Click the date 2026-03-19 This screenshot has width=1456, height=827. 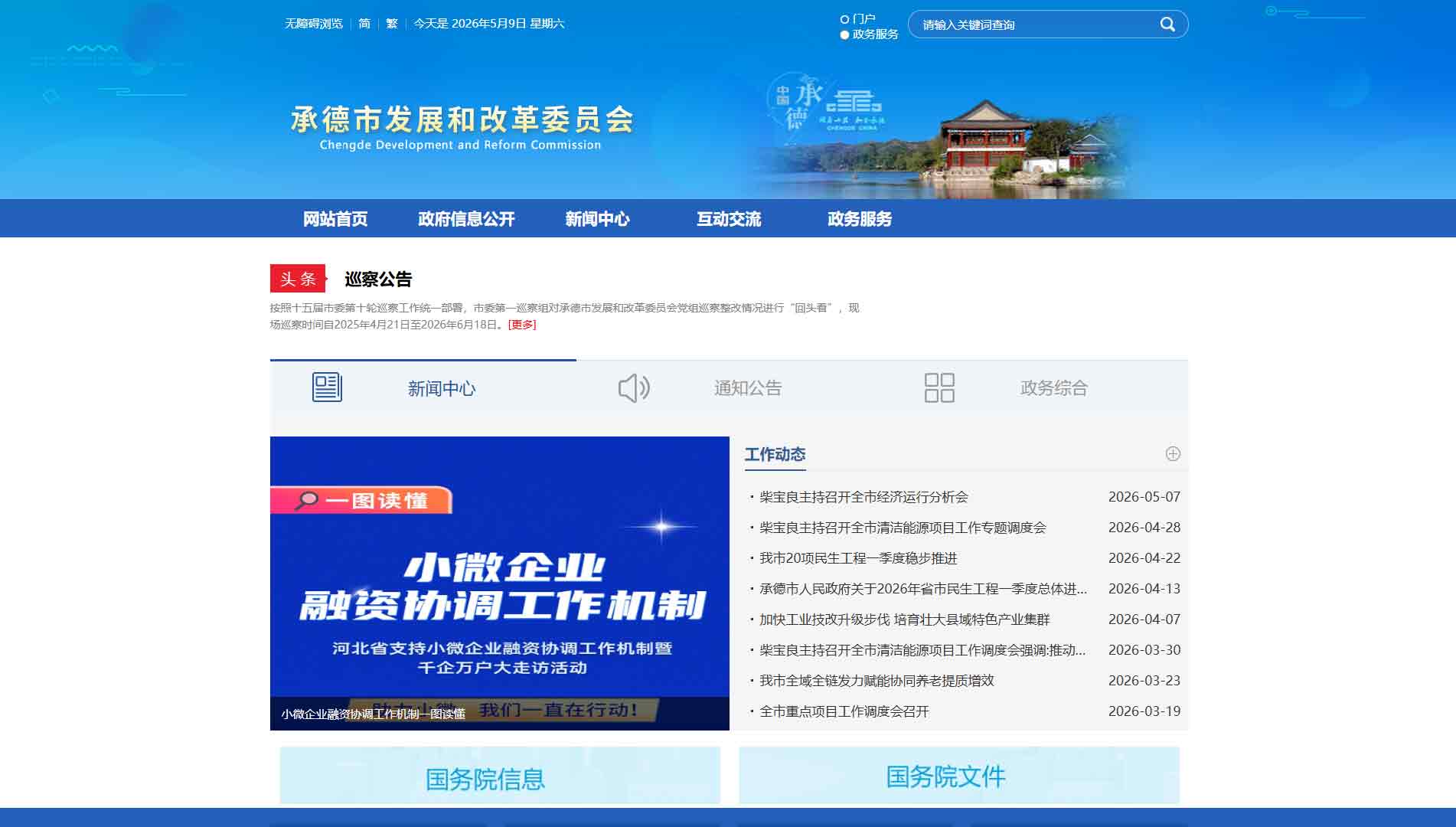click(x=1144, y=711)
